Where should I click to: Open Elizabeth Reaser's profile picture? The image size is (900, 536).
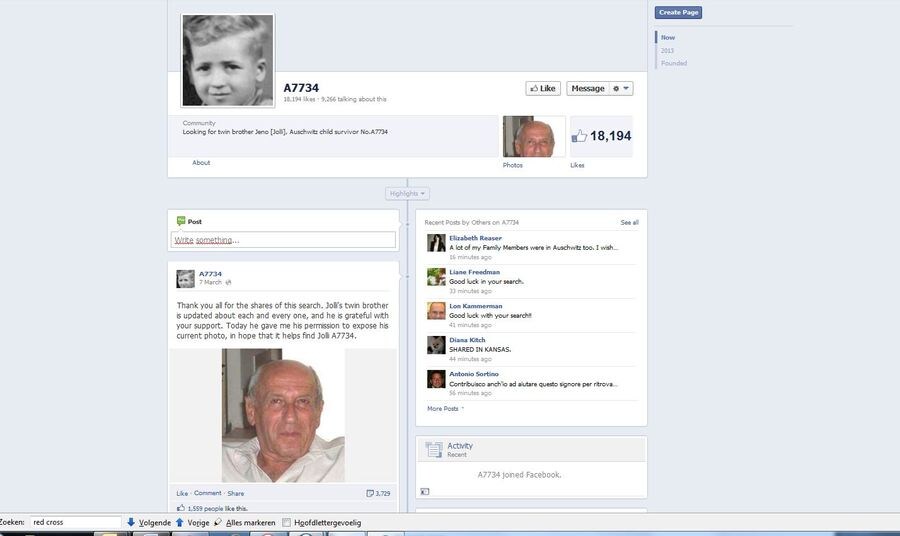click(x=436, y=243)
